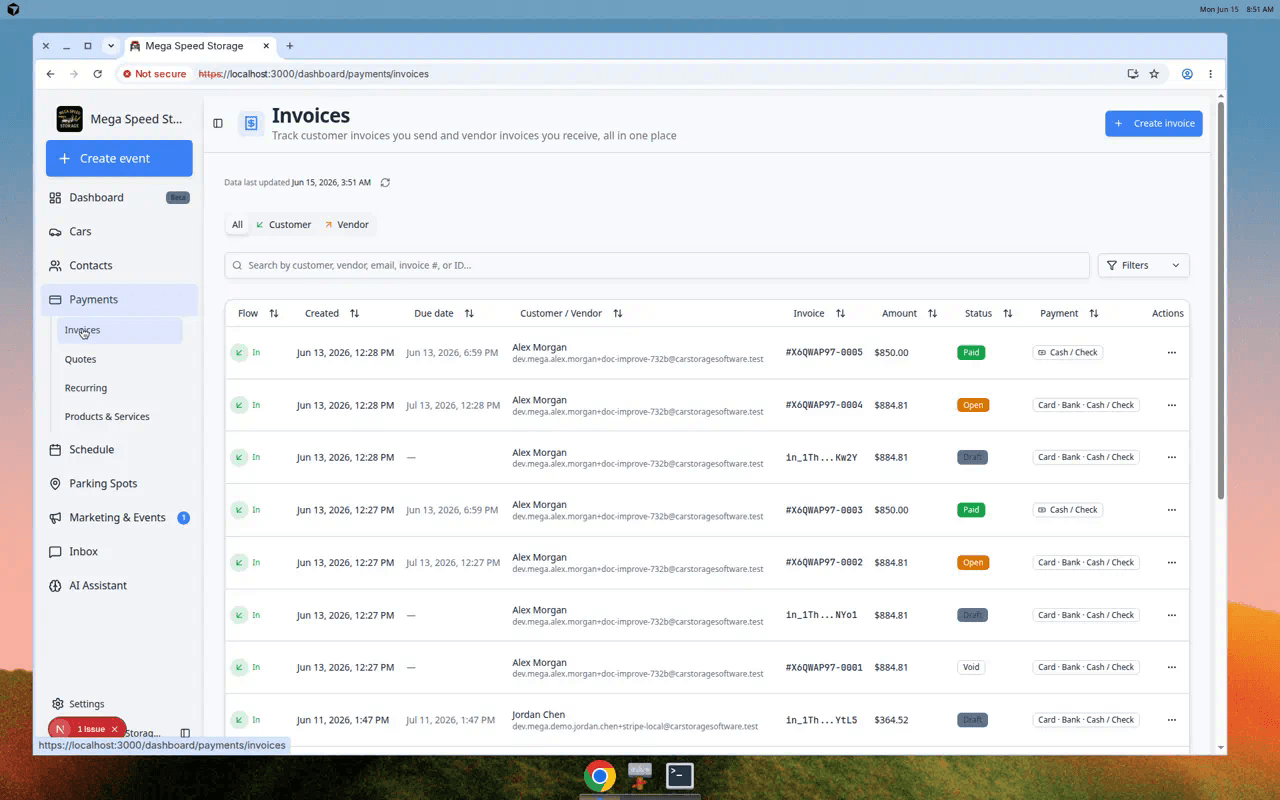Open a new browser tab
Image resolution: width=1280 pixels, height=800 pixels.
[290, 46]
